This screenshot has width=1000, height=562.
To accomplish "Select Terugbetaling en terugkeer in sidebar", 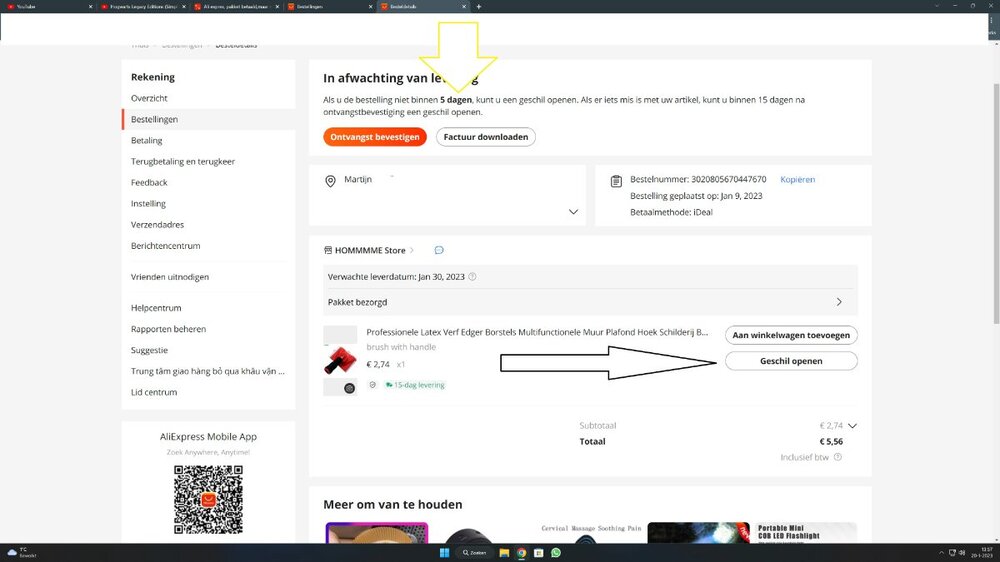I will click(183, 161).
